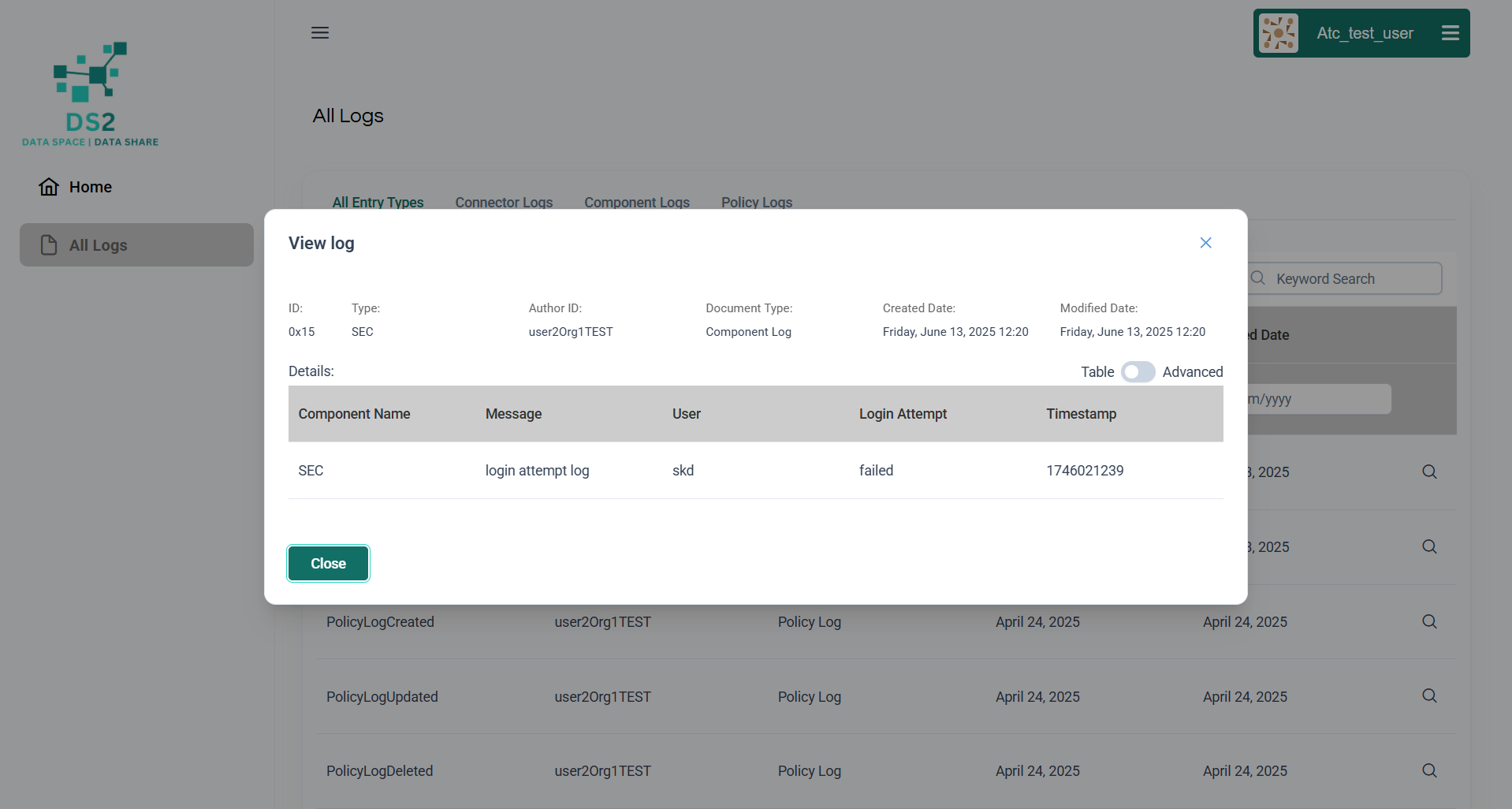
Task: Close the View log dialog with X
Action: pyautogui.click(x=1205, y=243)
